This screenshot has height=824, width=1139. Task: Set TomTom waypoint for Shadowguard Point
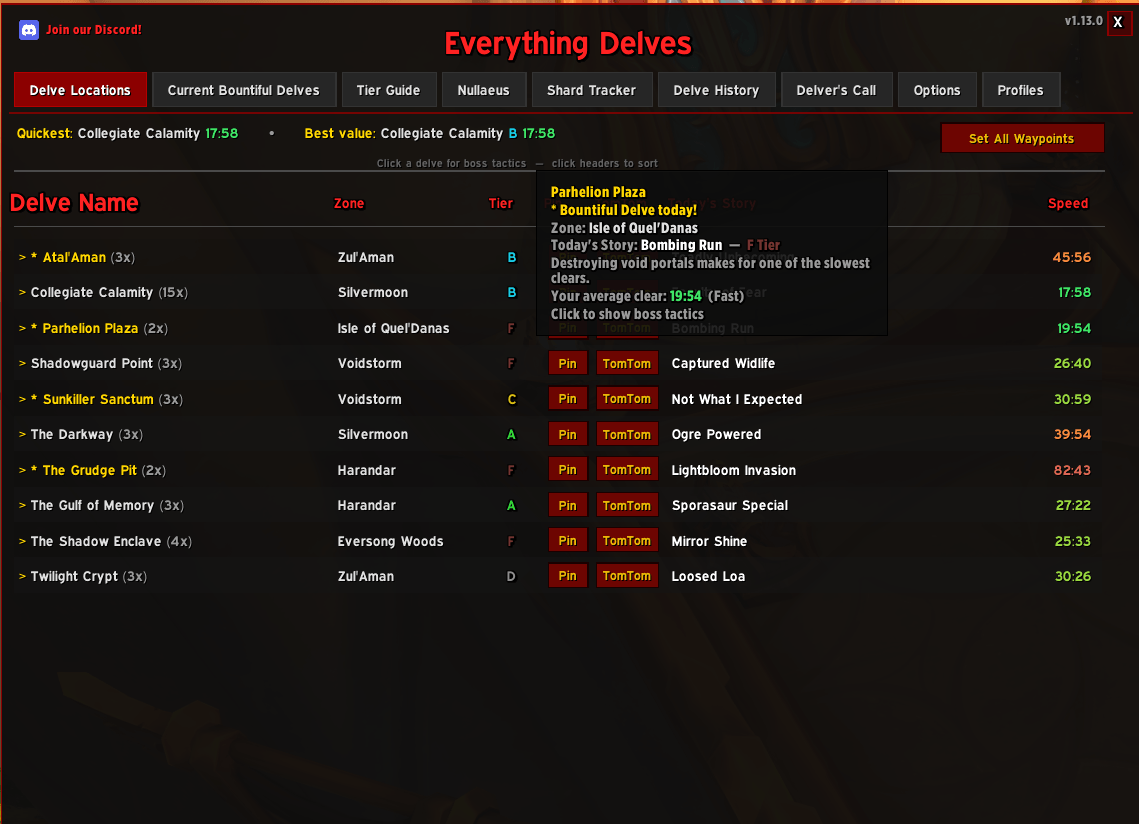click(627, 363)
